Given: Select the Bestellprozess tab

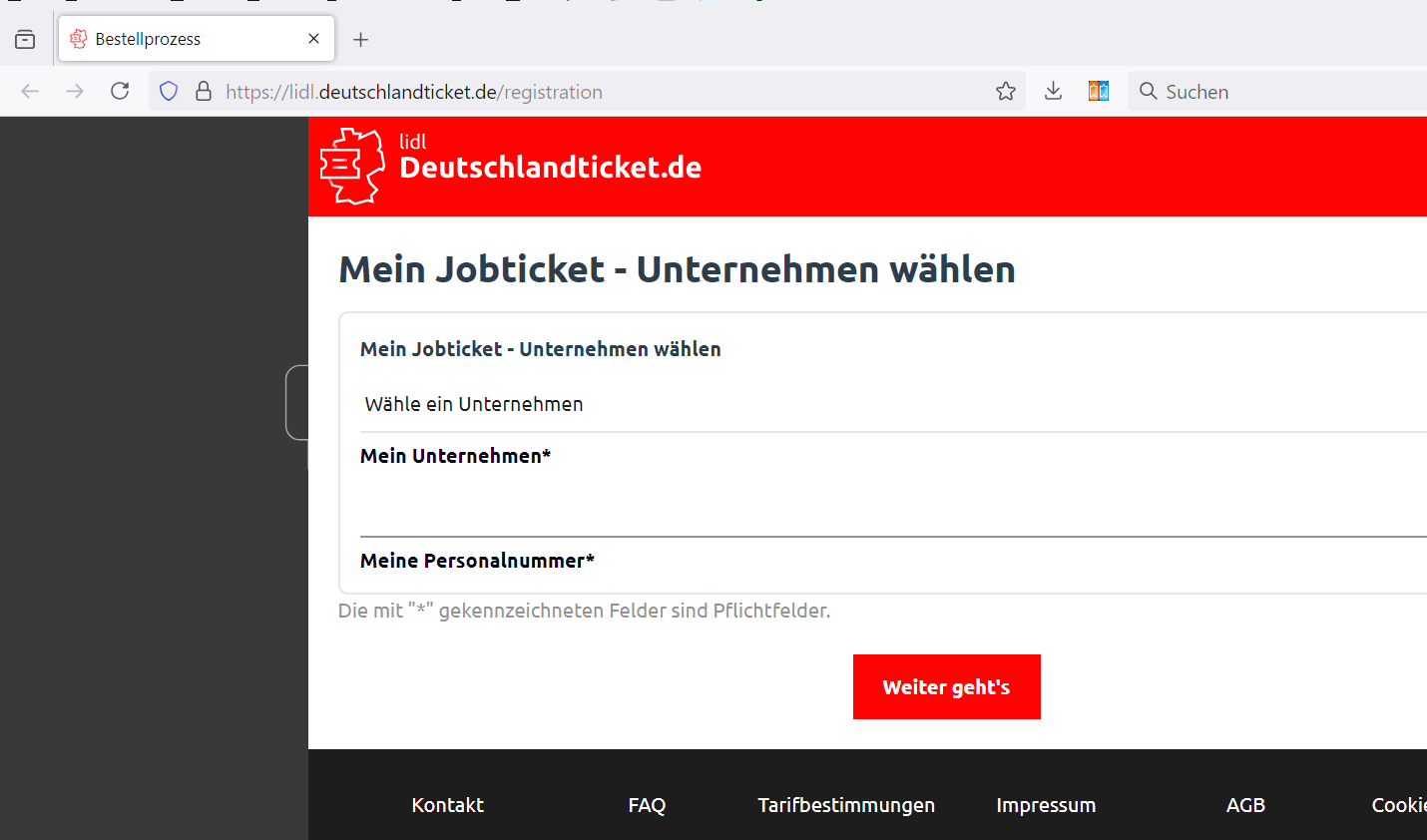Looking at the screenshot, I should click(197, 39).
